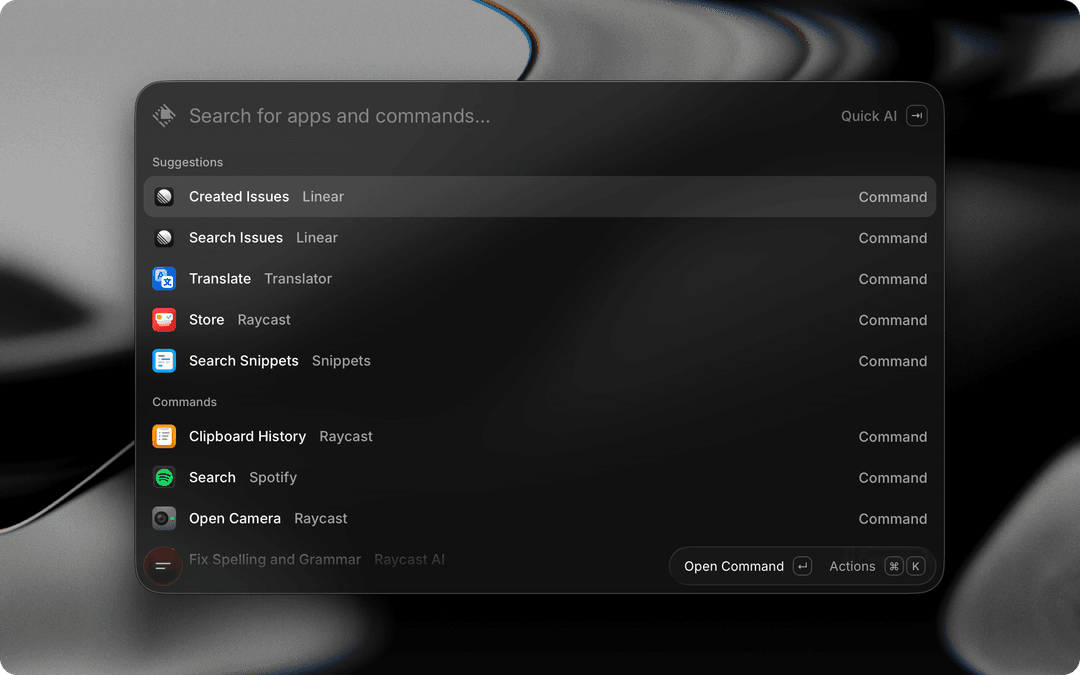This screenshot has height=675, width=1080.
Task: Click Command tag on Open Camera row
Action: (893, 519)
